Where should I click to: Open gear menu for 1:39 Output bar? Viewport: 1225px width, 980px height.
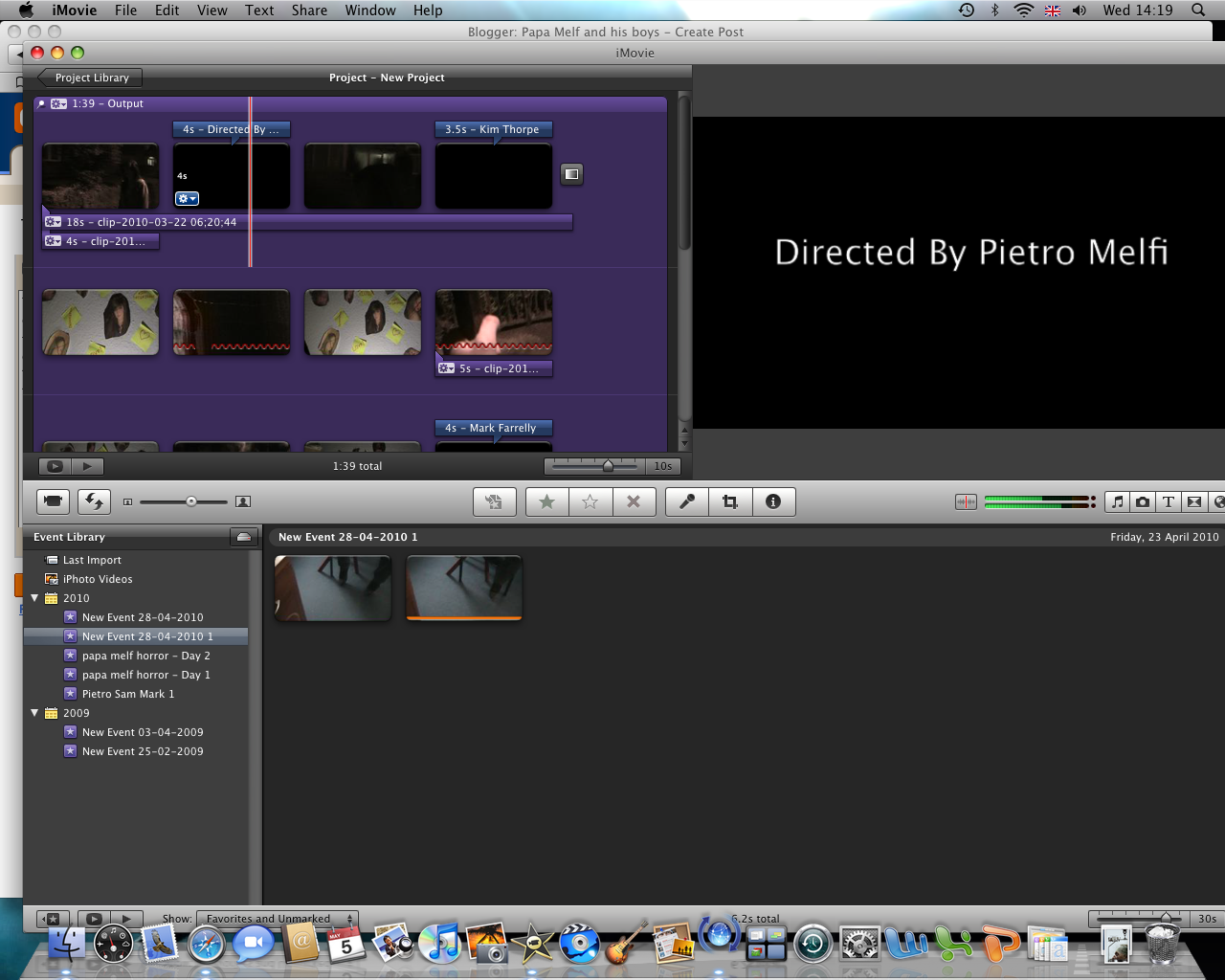pyautogui.click(x=58, y=103)
